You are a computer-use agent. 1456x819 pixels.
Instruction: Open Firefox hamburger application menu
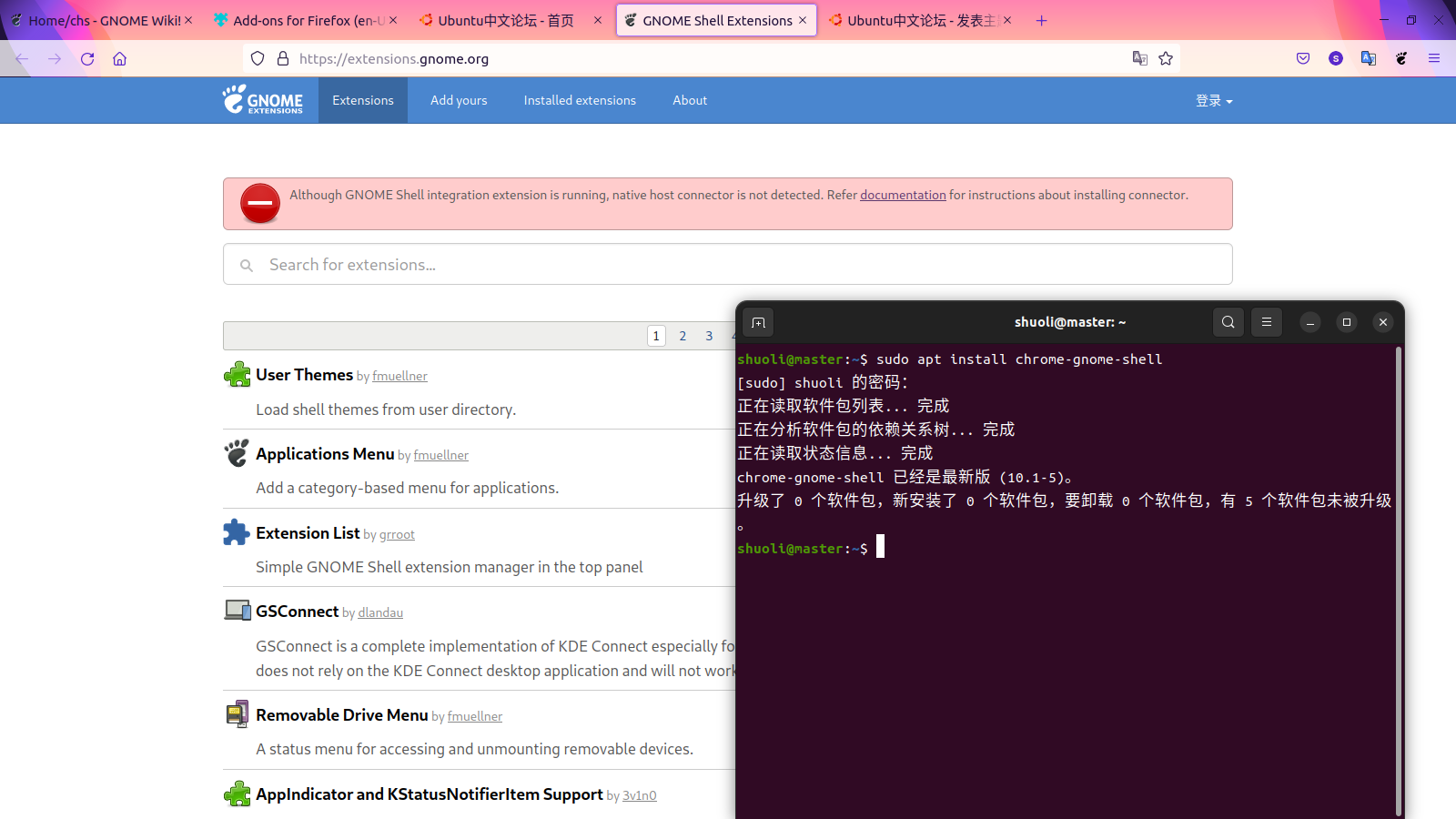pos(1434,58)
